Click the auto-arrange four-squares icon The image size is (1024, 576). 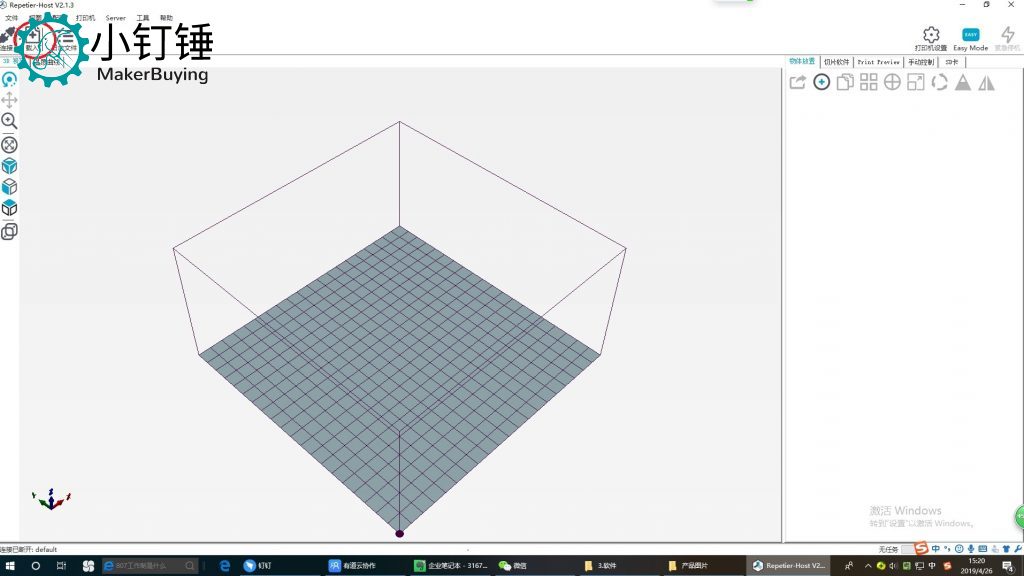point(869,82)
